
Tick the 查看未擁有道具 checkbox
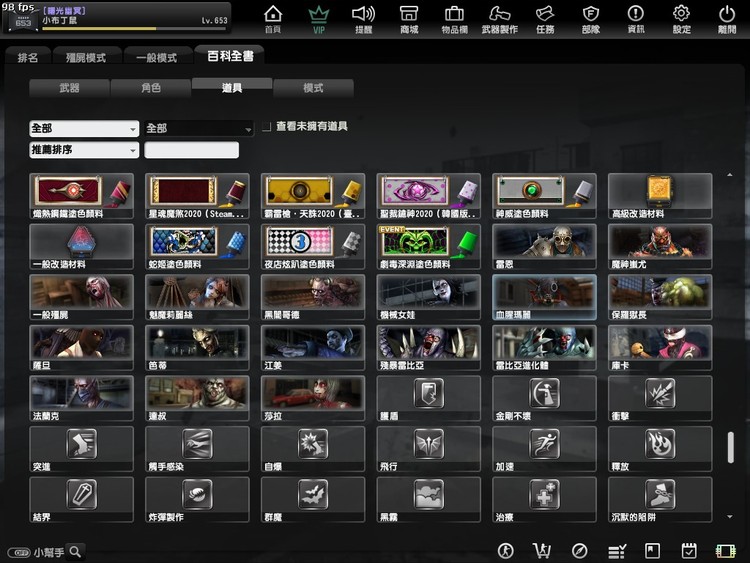tap(267, 127)
